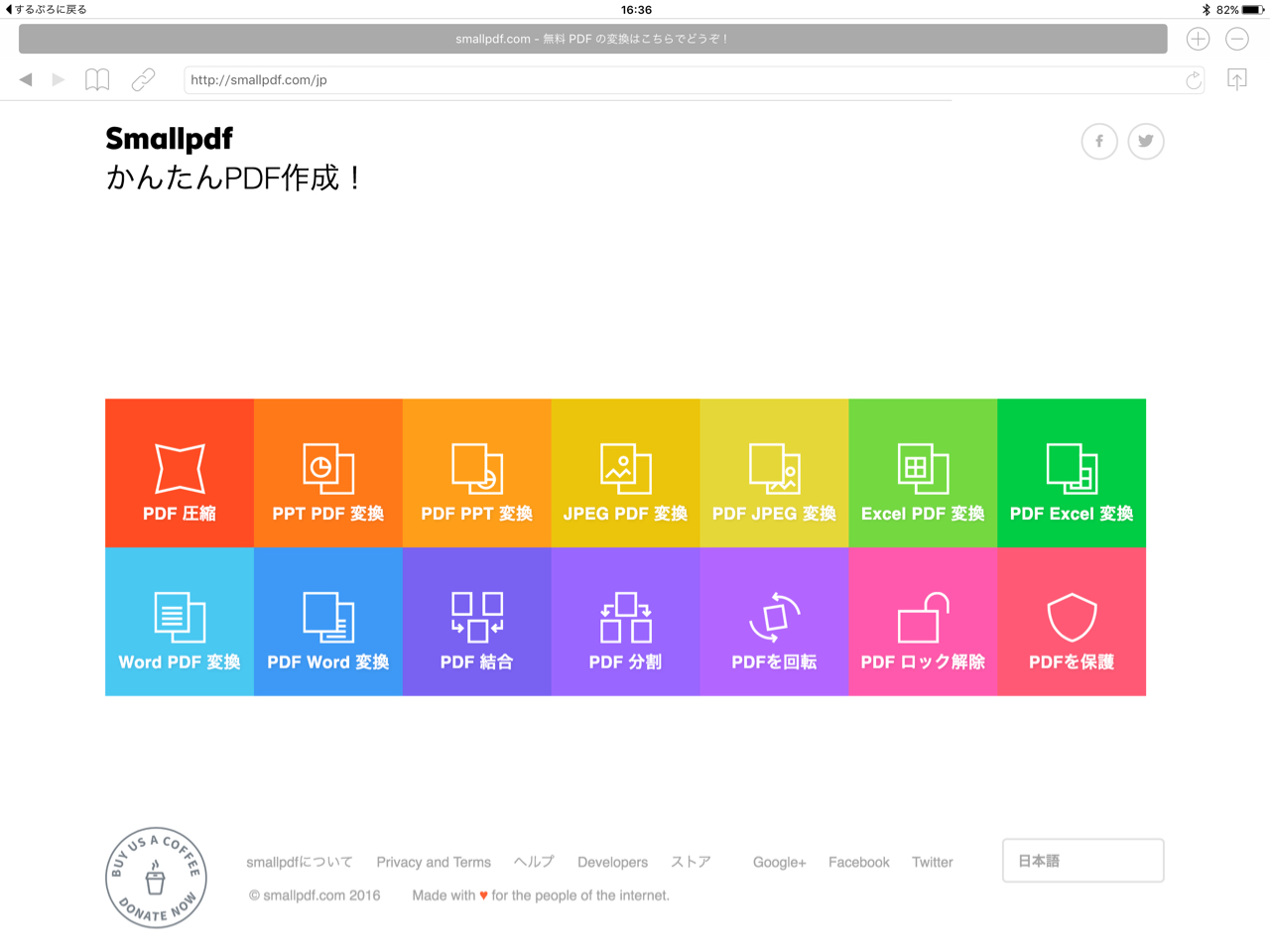
Task: Share via the Facebook circle icon
Action: pyautogui.click(x=1099, y=141)
